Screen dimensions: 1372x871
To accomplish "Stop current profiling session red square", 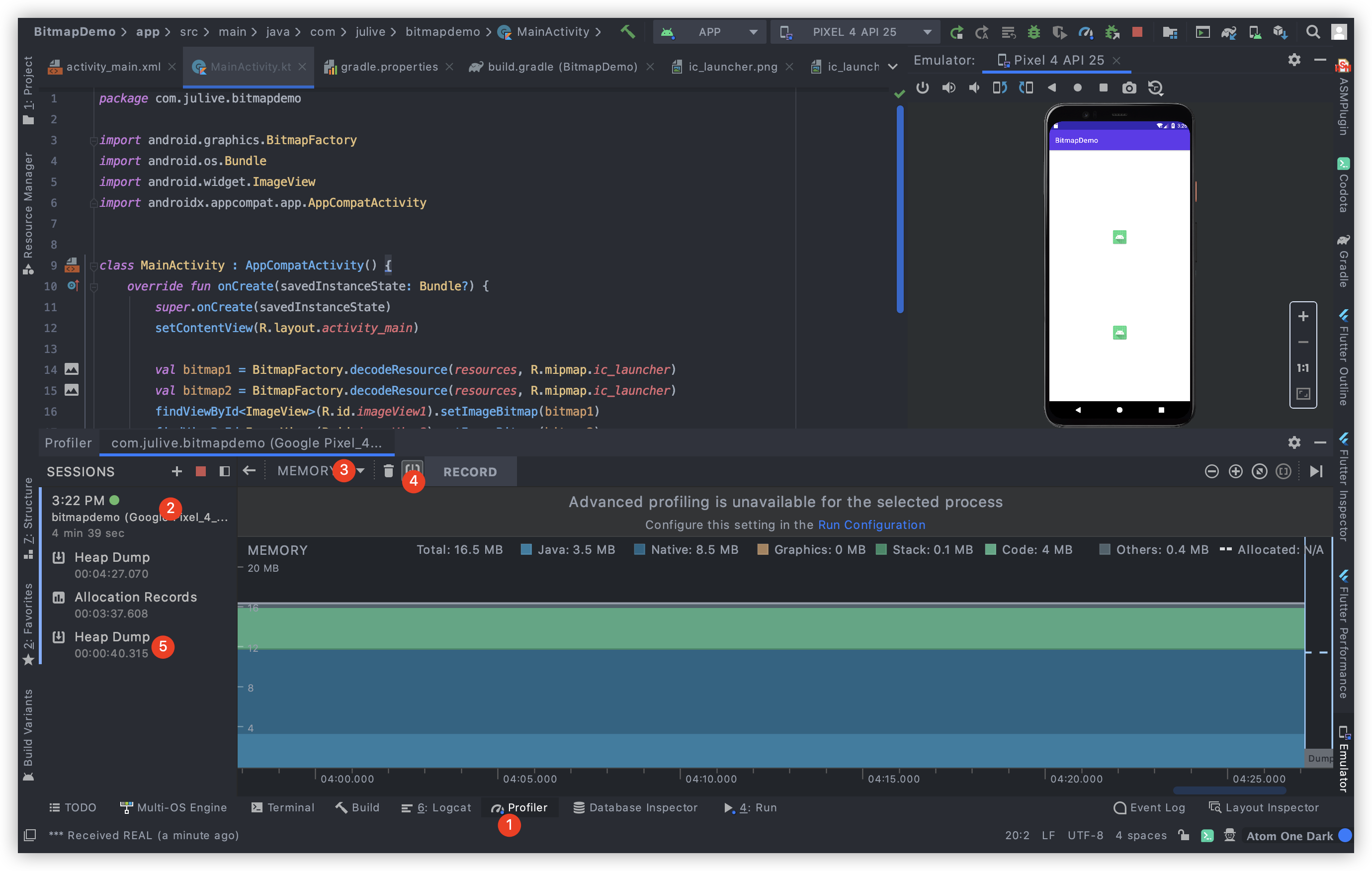I will point(200,471).
